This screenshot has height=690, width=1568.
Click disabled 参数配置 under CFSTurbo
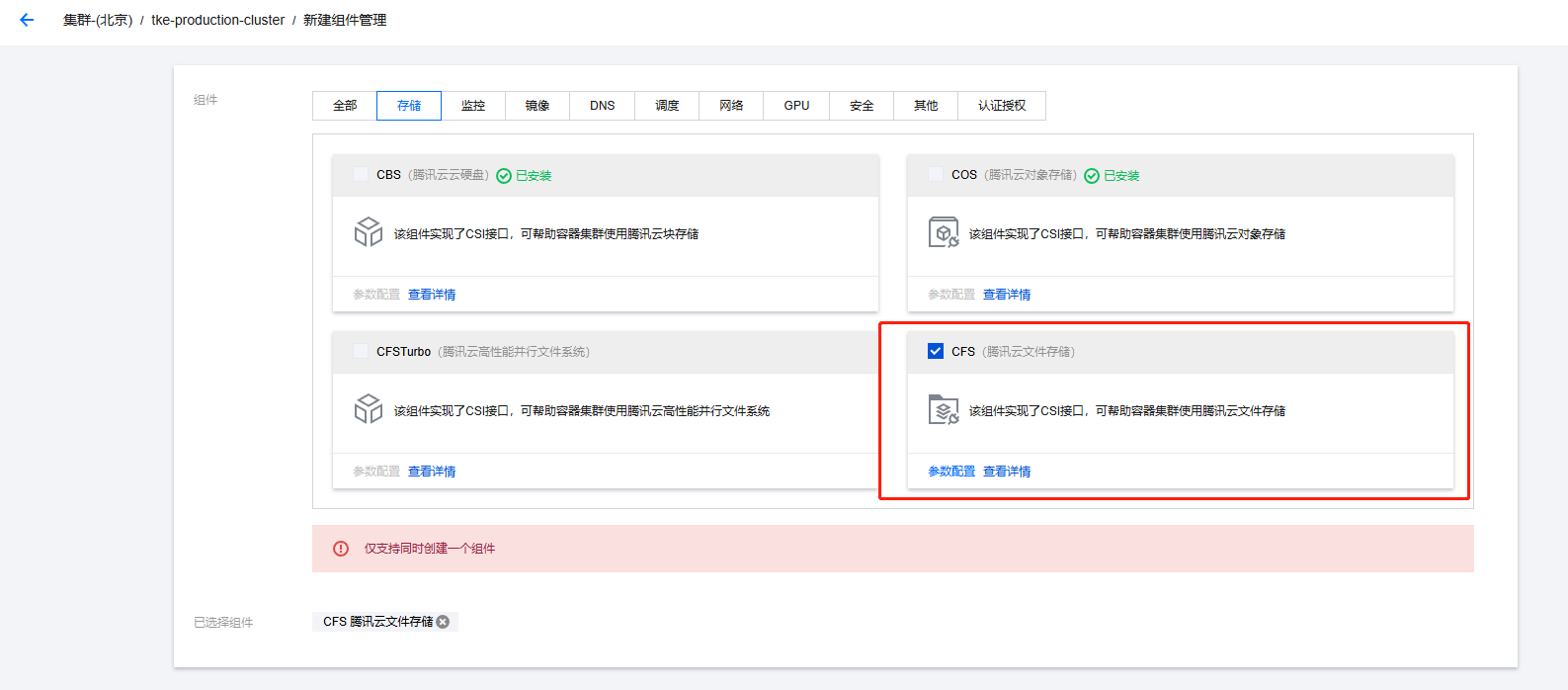point(376,472)
